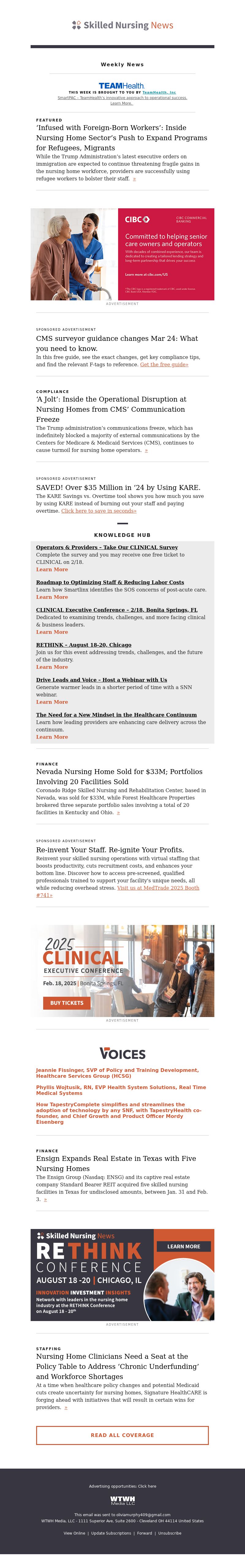The image size is (245, 1568).
Task: Click the Skilled Nursing News header logo
Action: 122,25
